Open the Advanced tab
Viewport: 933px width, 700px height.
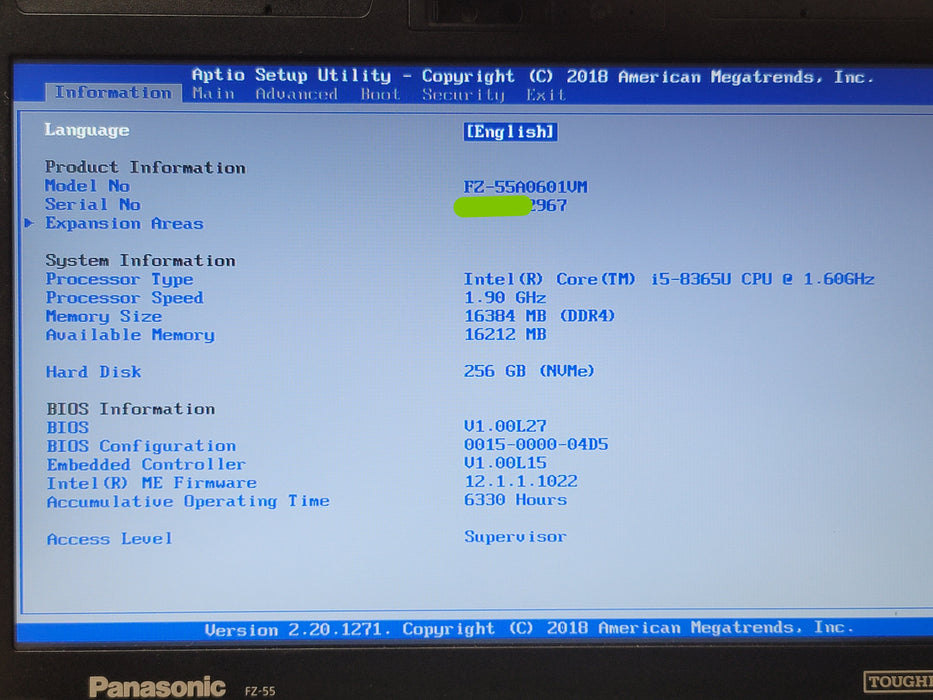[296, 94]
